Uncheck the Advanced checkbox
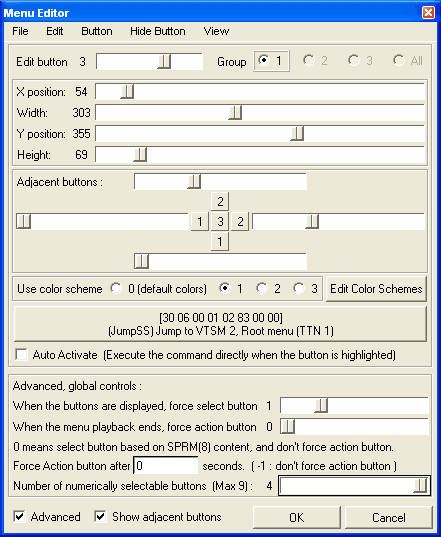 [x=19, y=516]
